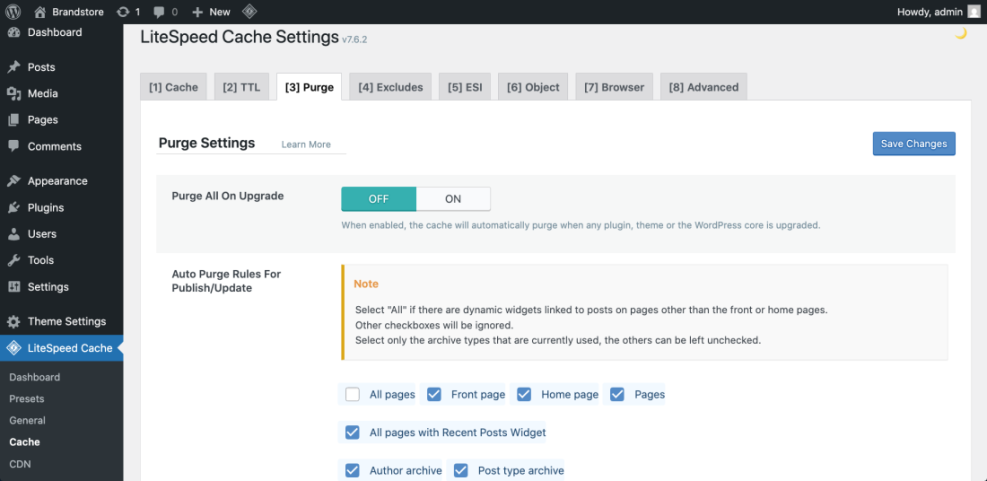The width and height of the screenshot is (987, 481).
Task: Click the Pages icon in sidebar
Action: [x=14, y=120]
